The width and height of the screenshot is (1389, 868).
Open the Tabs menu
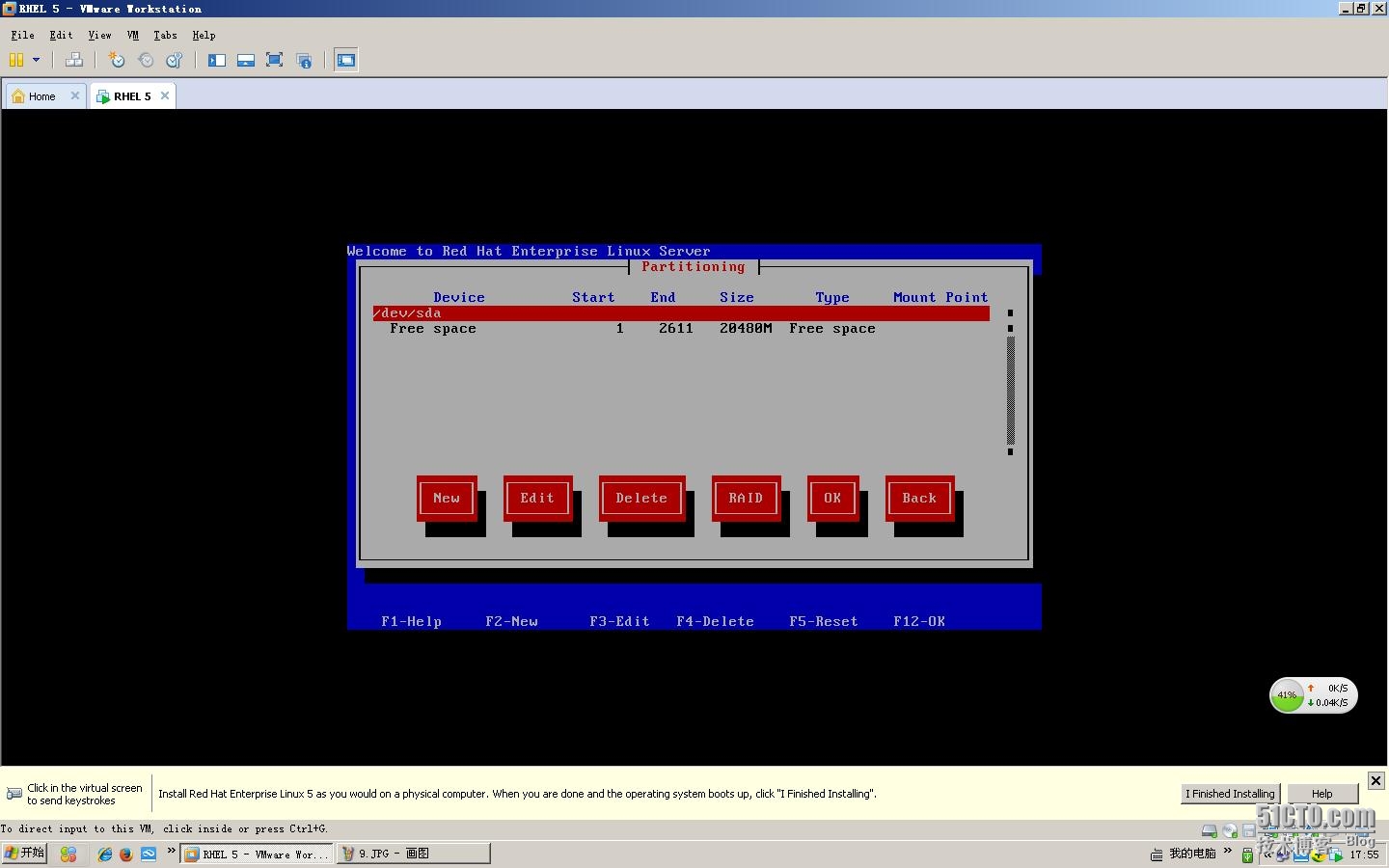(165, 35)
